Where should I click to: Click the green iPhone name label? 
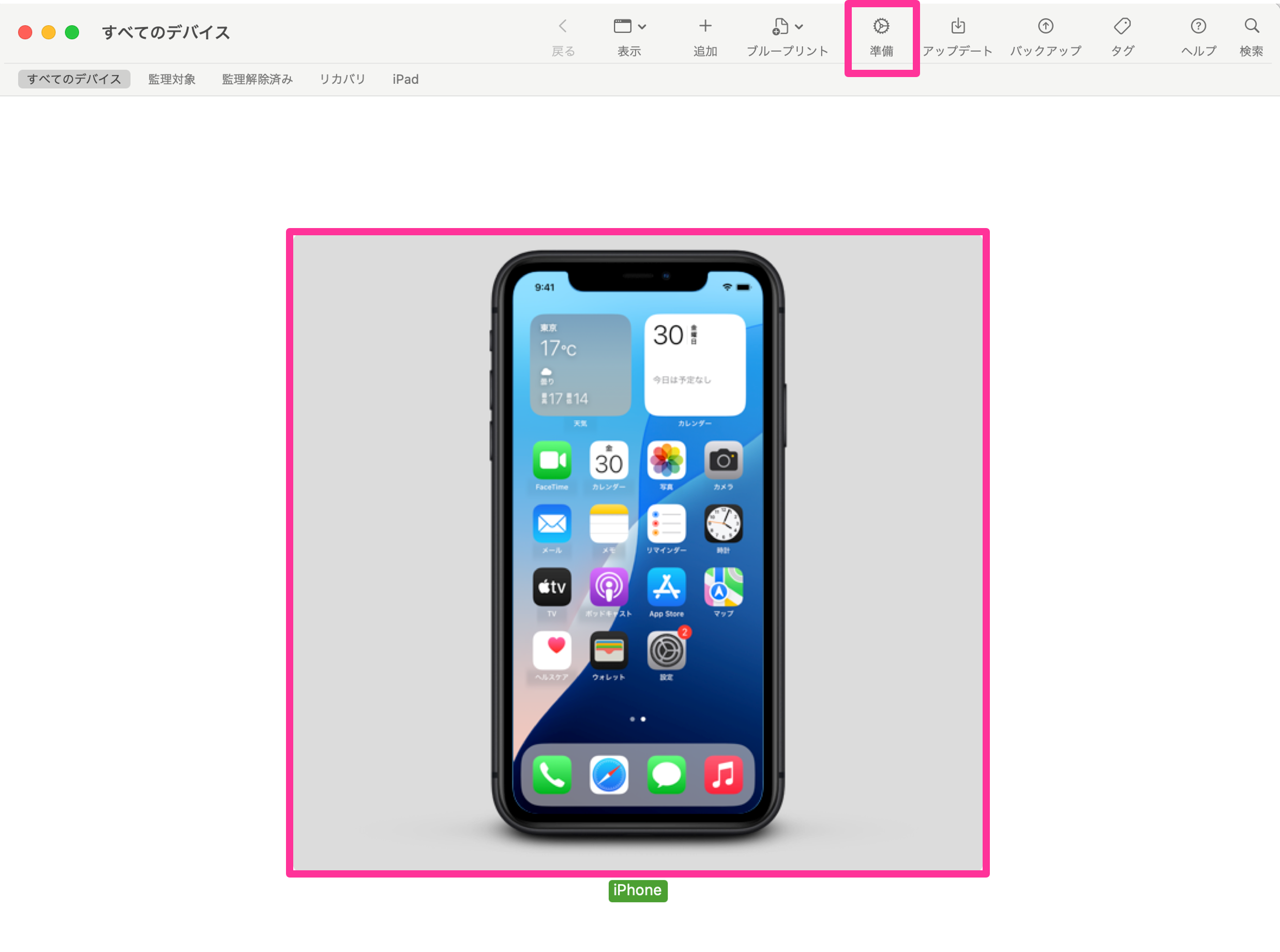[x=637, y=890]
